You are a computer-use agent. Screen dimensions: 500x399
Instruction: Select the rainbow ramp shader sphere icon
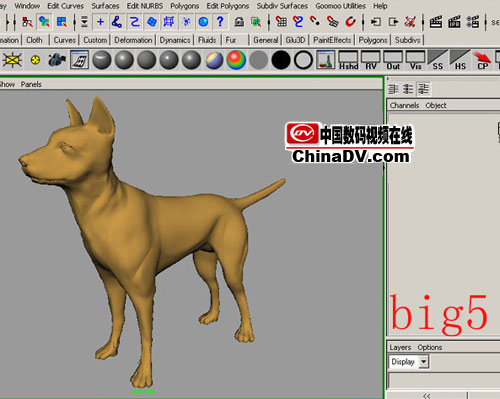click(x=236, y=60)
